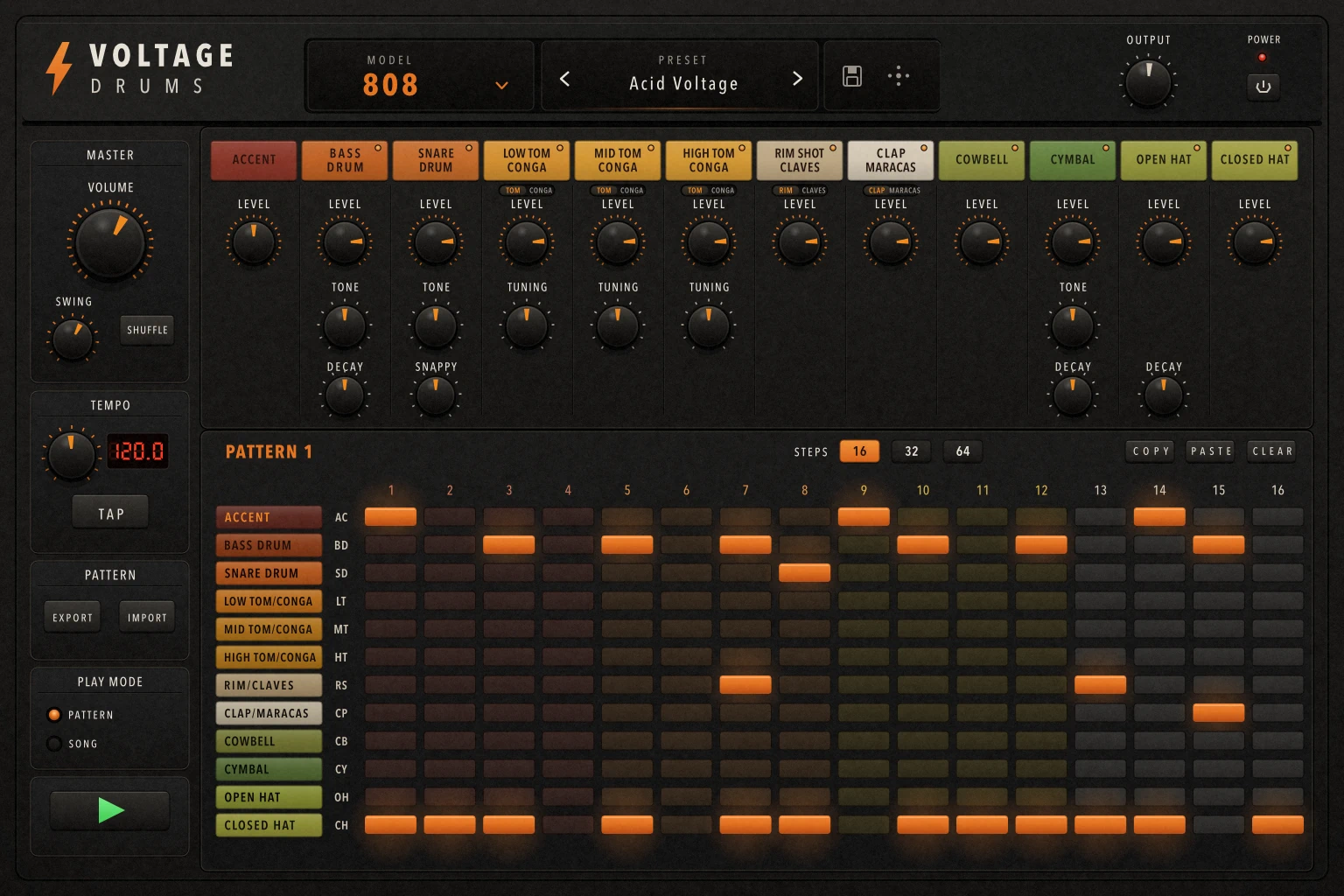Select the Cowbell row label in sequencer
This screenshot has height=896, width=1344.
click(269, 741)
